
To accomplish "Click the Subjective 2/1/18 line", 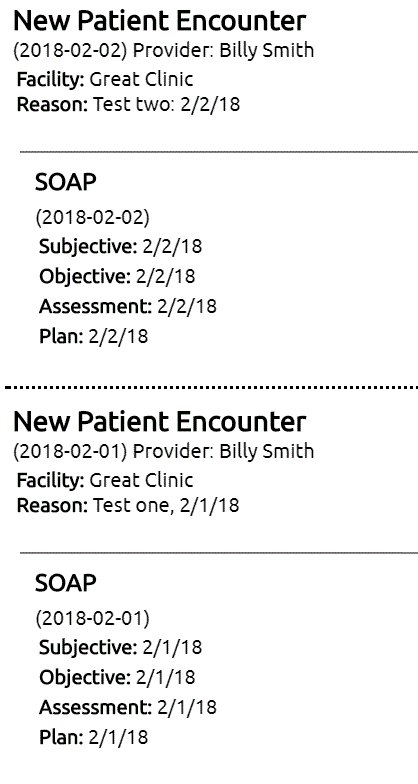I will point(120,648).
